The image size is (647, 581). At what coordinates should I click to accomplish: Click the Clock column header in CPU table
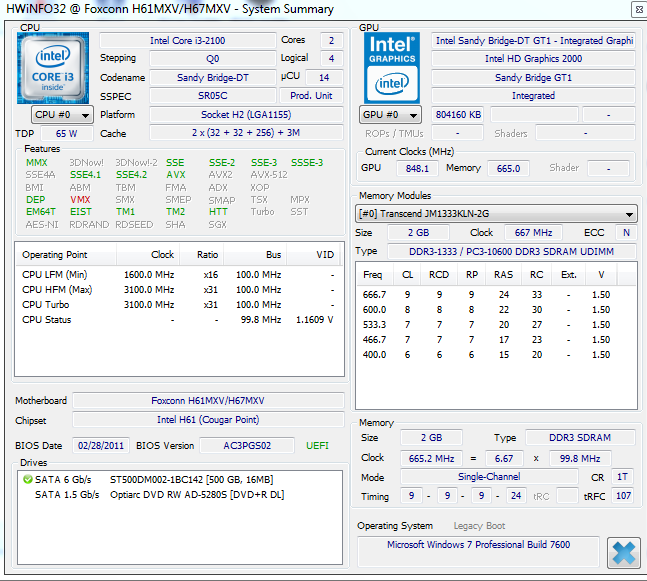coord(149,255)
